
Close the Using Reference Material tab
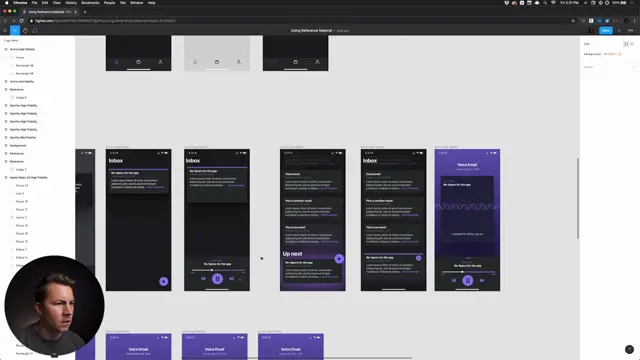tap(75, 12)
